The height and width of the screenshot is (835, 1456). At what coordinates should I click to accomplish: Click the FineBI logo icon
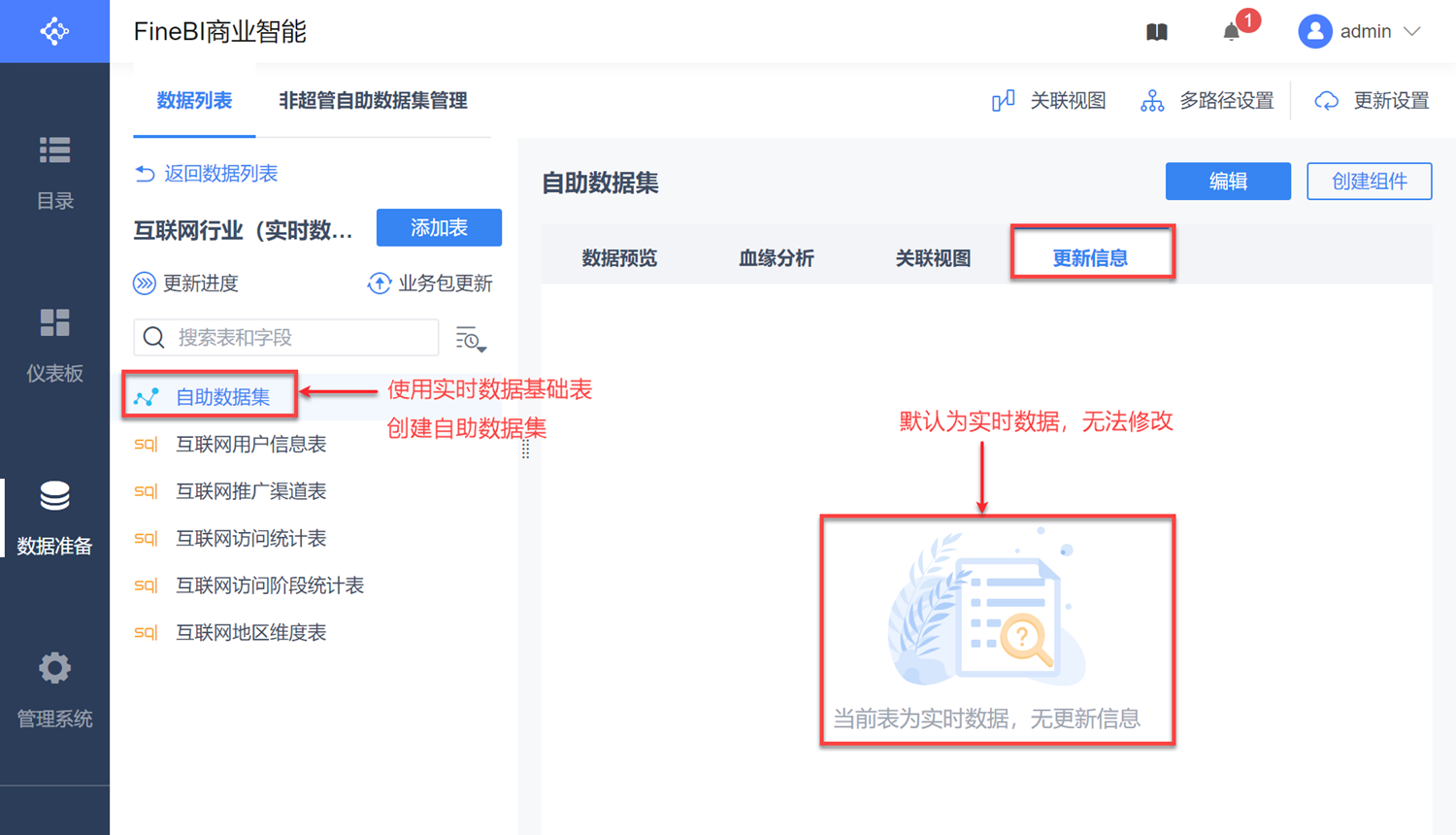54,31
